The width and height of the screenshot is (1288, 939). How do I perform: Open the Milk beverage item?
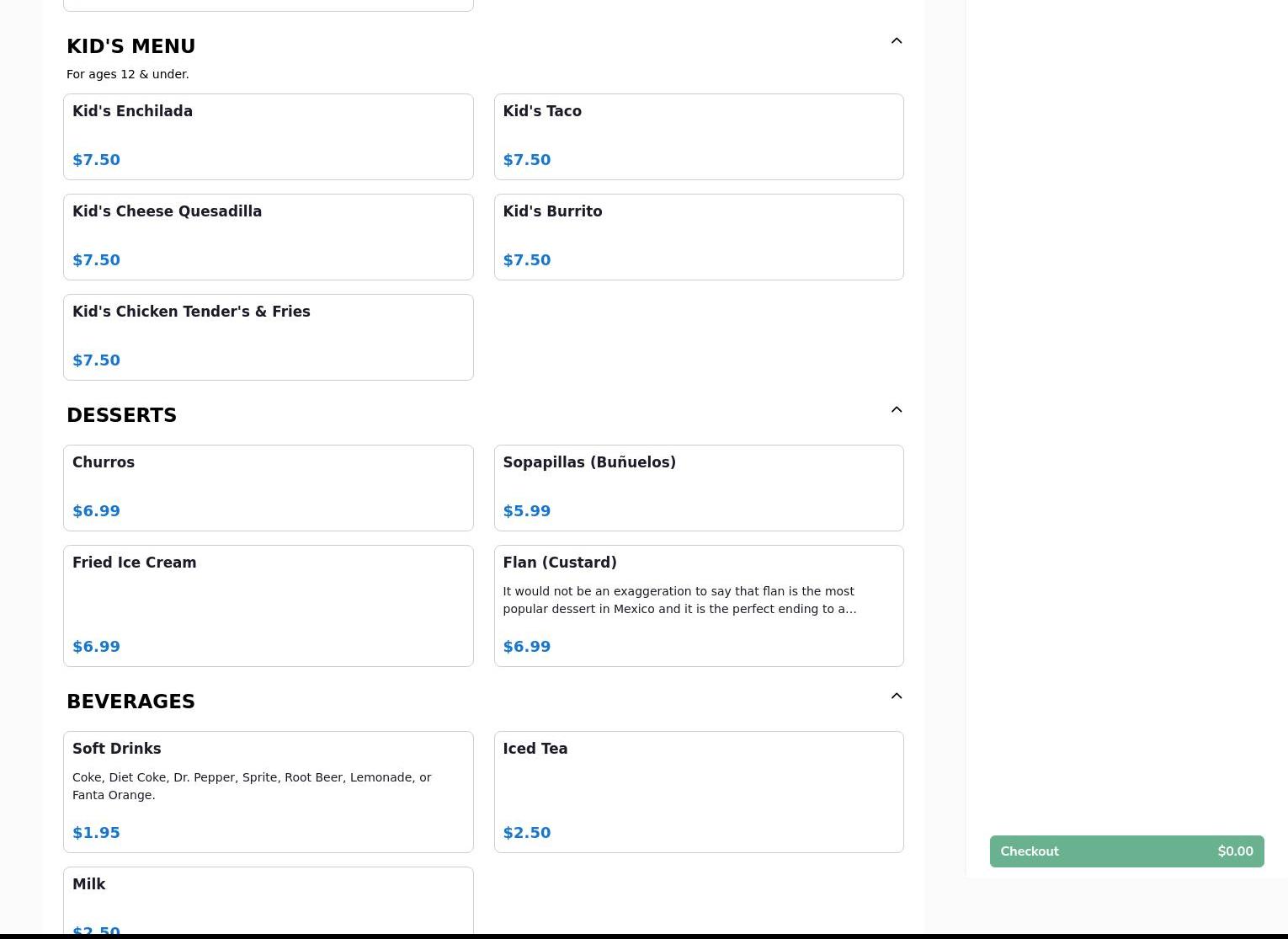tap(268, 901)
